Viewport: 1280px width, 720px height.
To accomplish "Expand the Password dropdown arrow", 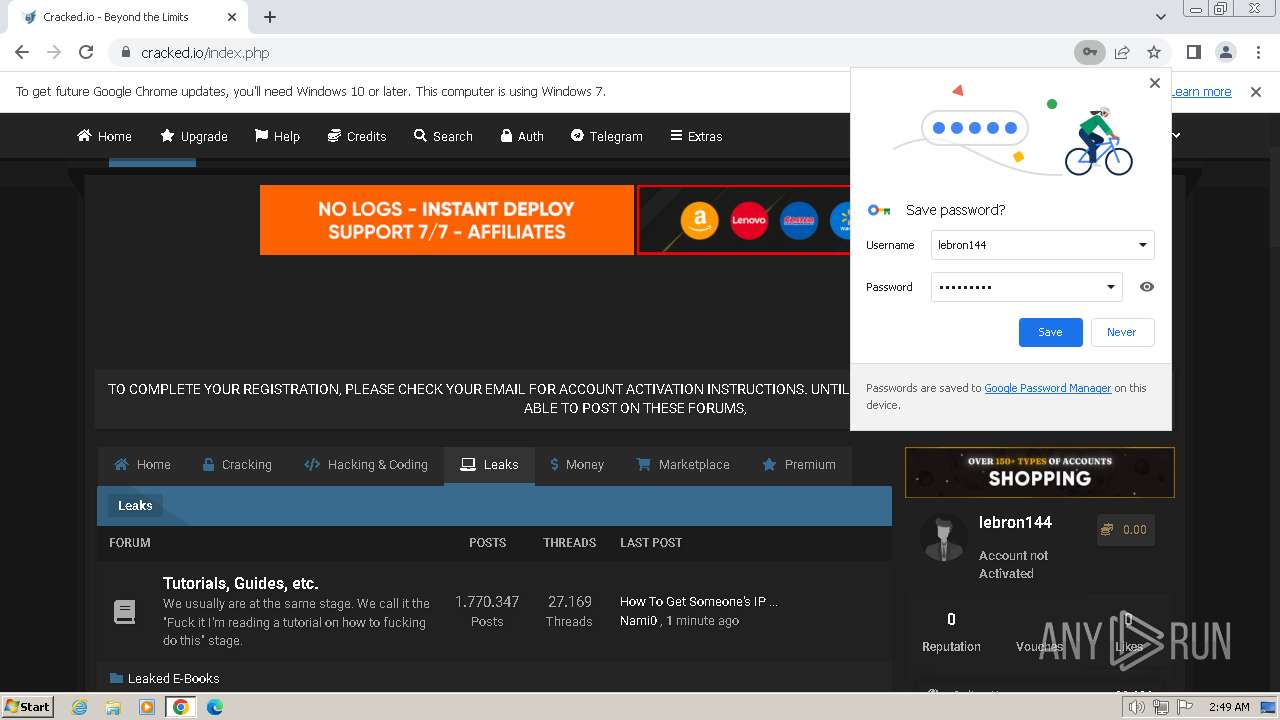I will [x=1110, y=287].
